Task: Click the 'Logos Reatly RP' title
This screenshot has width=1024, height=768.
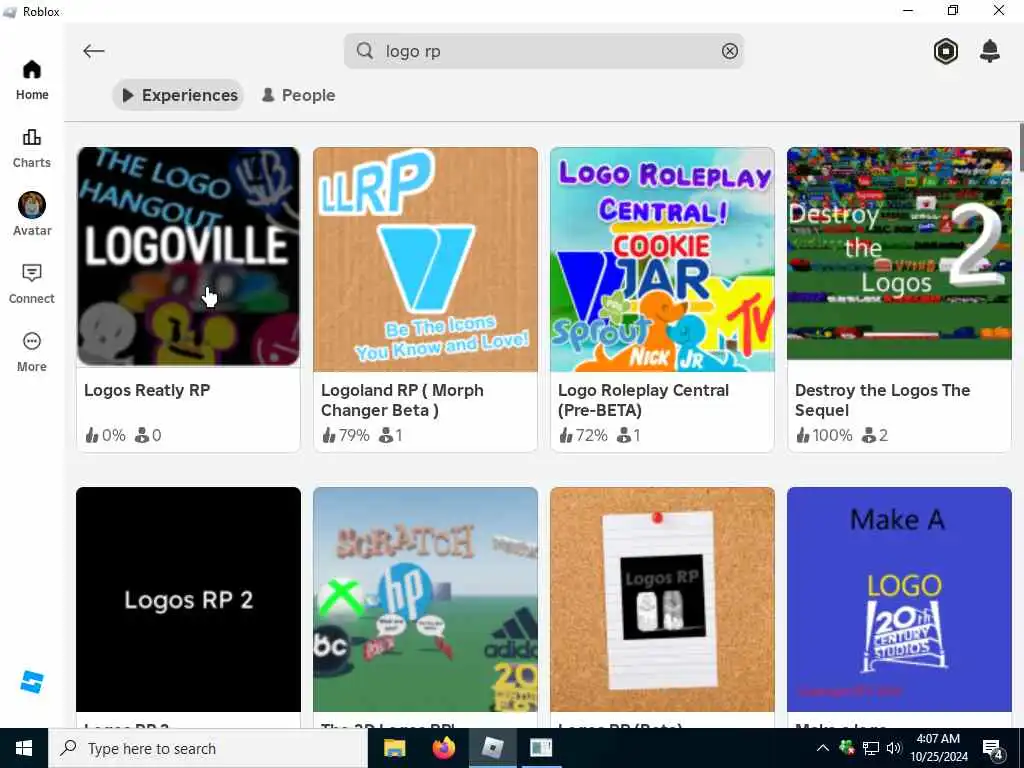Action: point(147,391)
